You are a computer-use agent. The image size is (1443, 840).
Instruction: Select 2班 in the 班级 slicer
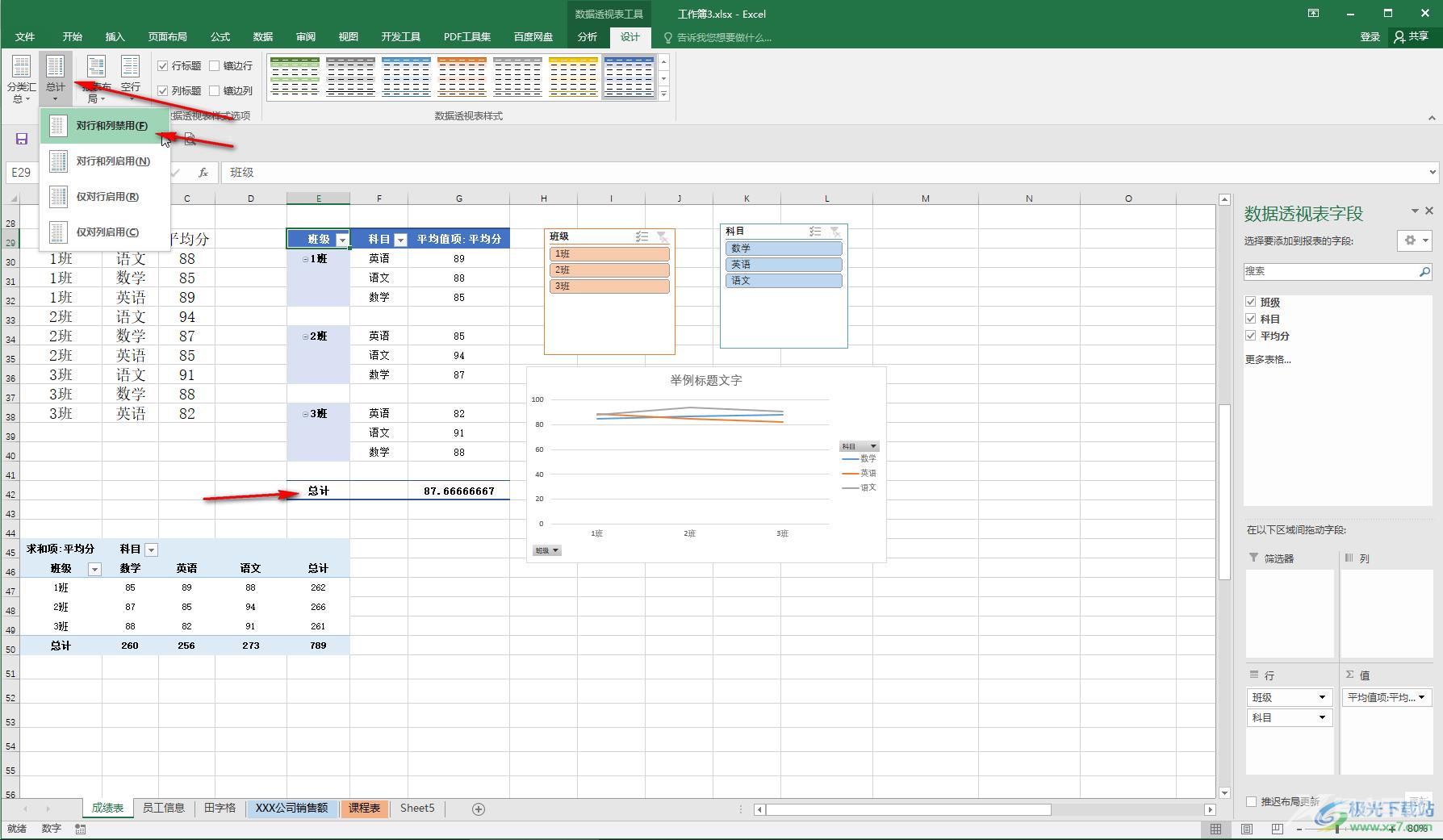point(609,270)
